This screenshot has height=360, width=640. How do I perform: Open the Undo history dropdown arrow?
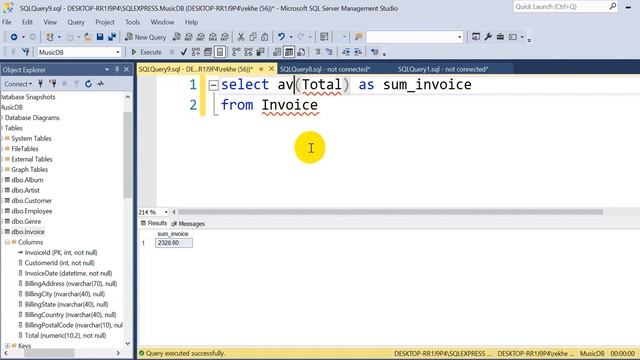point(291,37)
